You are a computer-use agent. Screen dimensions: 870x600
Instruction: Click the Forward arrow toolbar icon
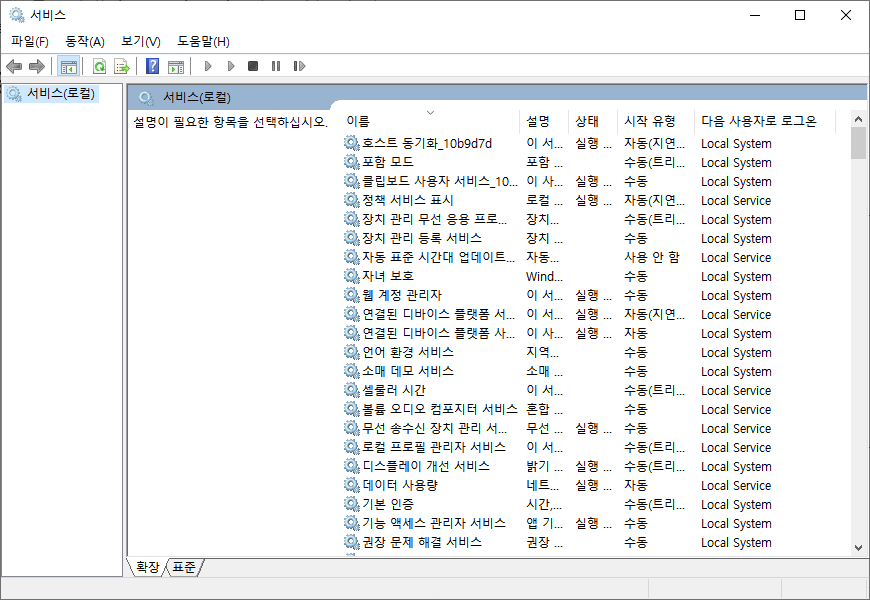[37, 67]
